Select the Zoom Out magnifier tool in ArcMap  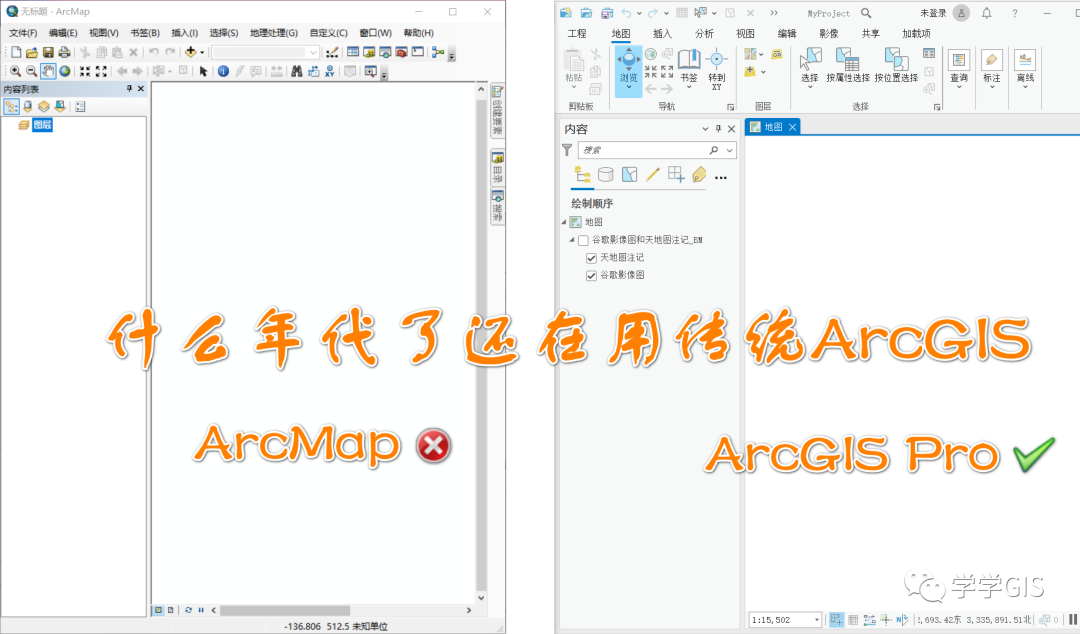32,71
